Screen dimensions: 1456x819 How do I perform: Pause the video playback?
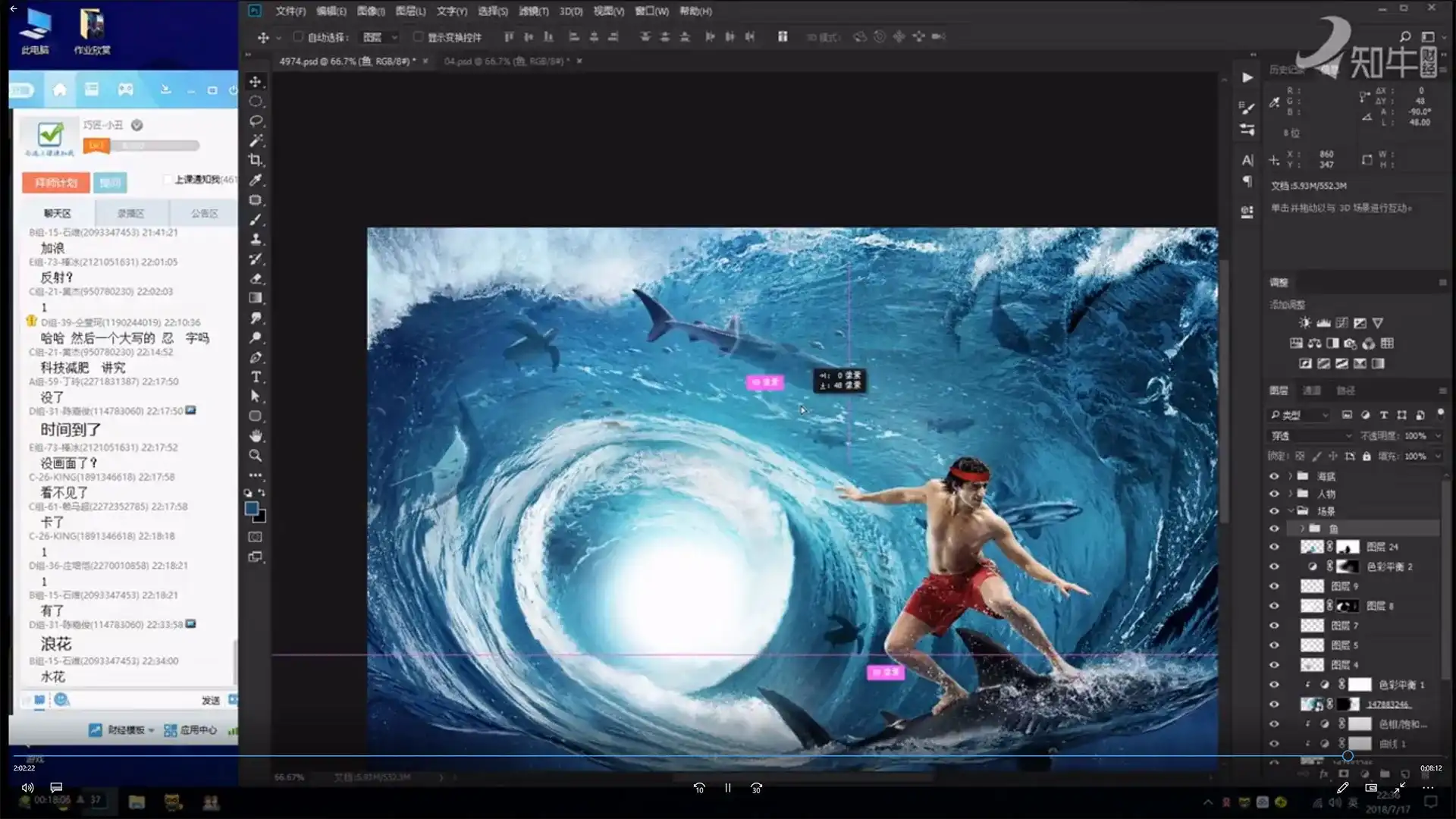coord(727,788)
